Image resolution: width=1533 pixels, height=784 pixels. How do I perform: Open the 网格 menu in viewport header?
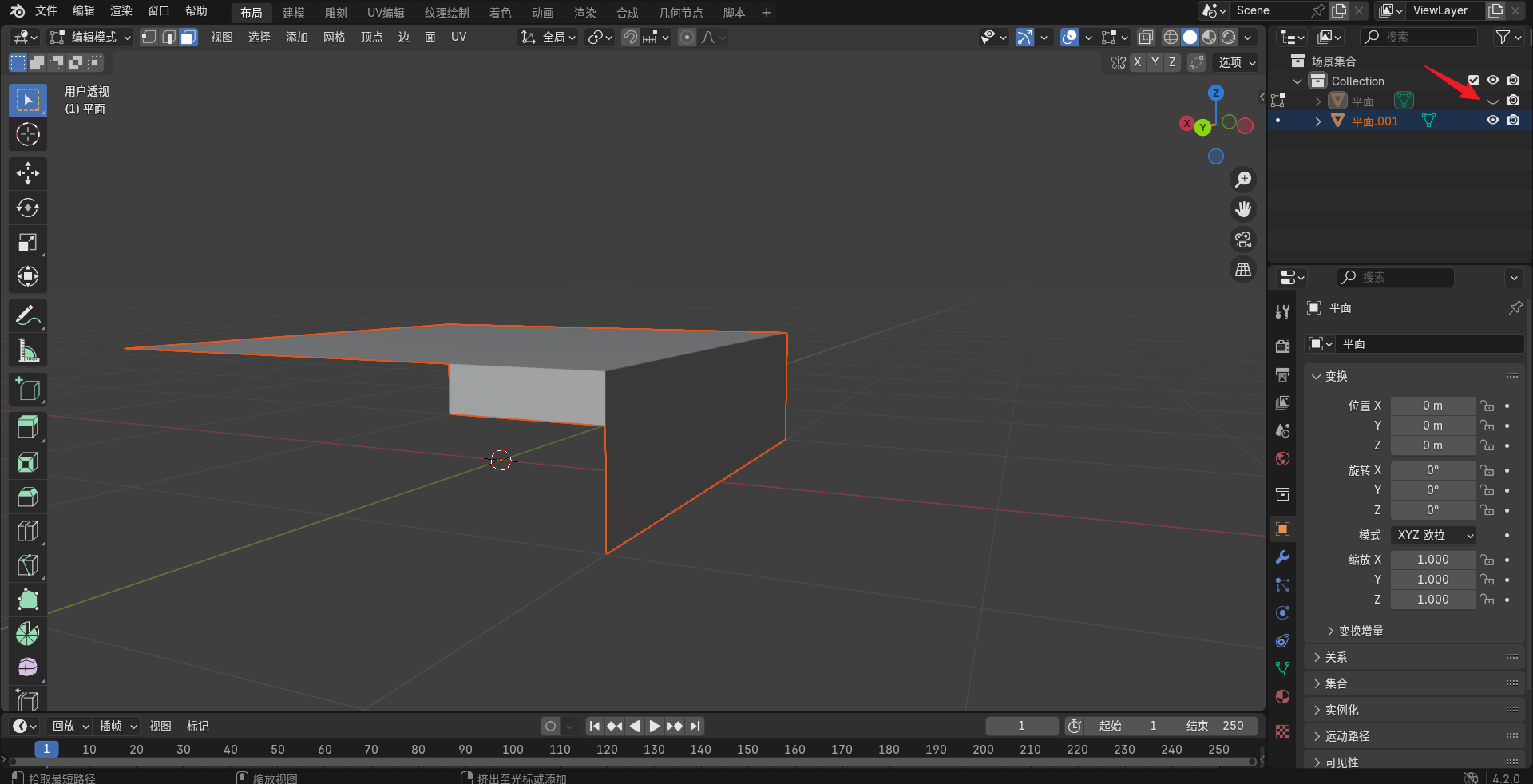tap(335, 37)
